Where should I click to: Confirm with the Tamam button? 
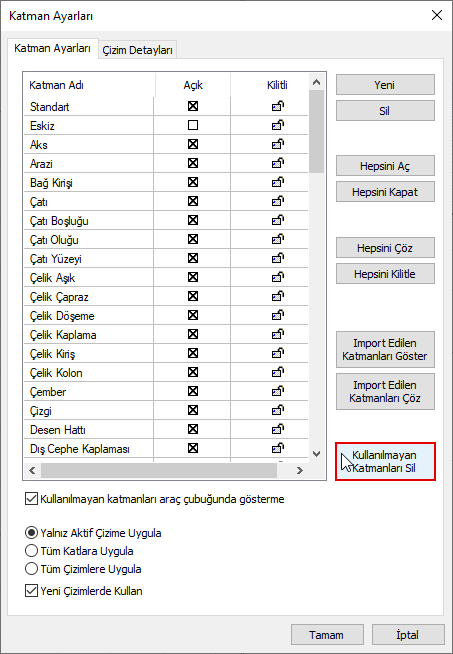[x=327, y=635]
